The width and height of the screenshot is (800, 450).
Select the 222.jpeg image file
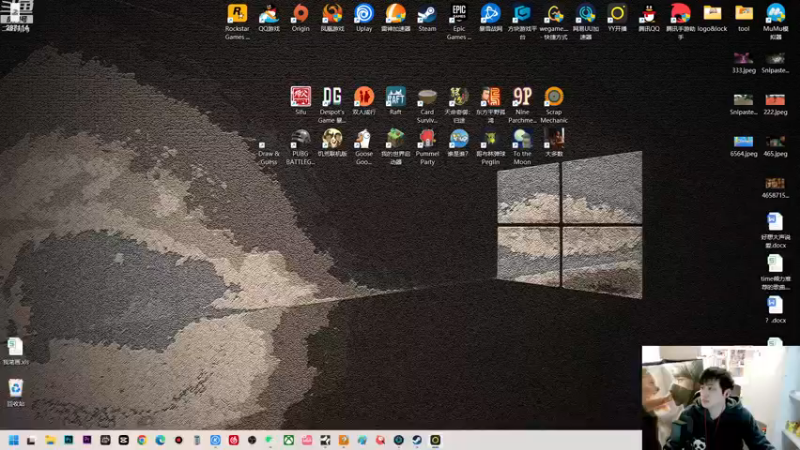(775, 99)
